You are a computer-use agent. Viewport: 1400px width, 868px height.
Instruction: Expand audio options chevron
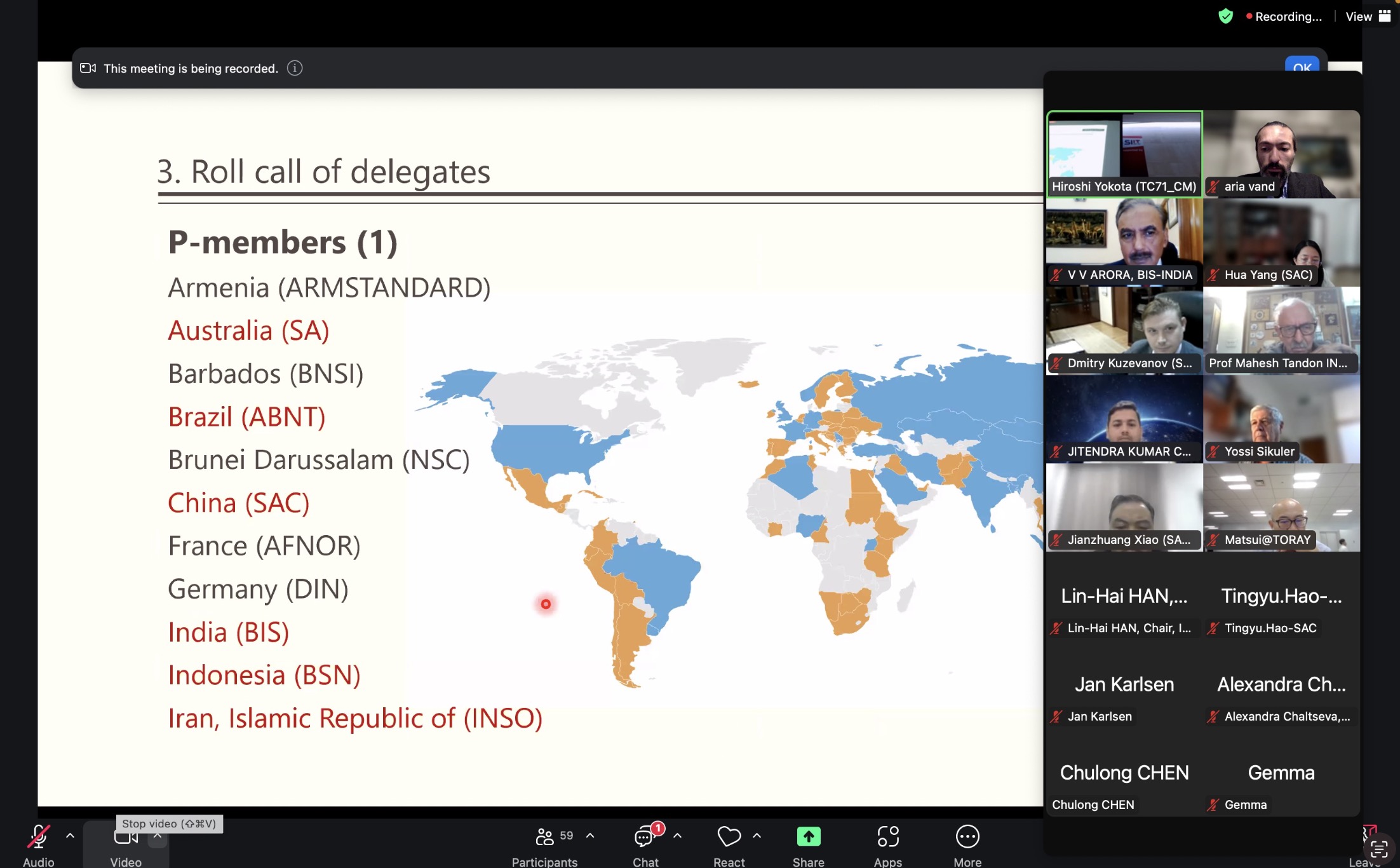point(70,836)
